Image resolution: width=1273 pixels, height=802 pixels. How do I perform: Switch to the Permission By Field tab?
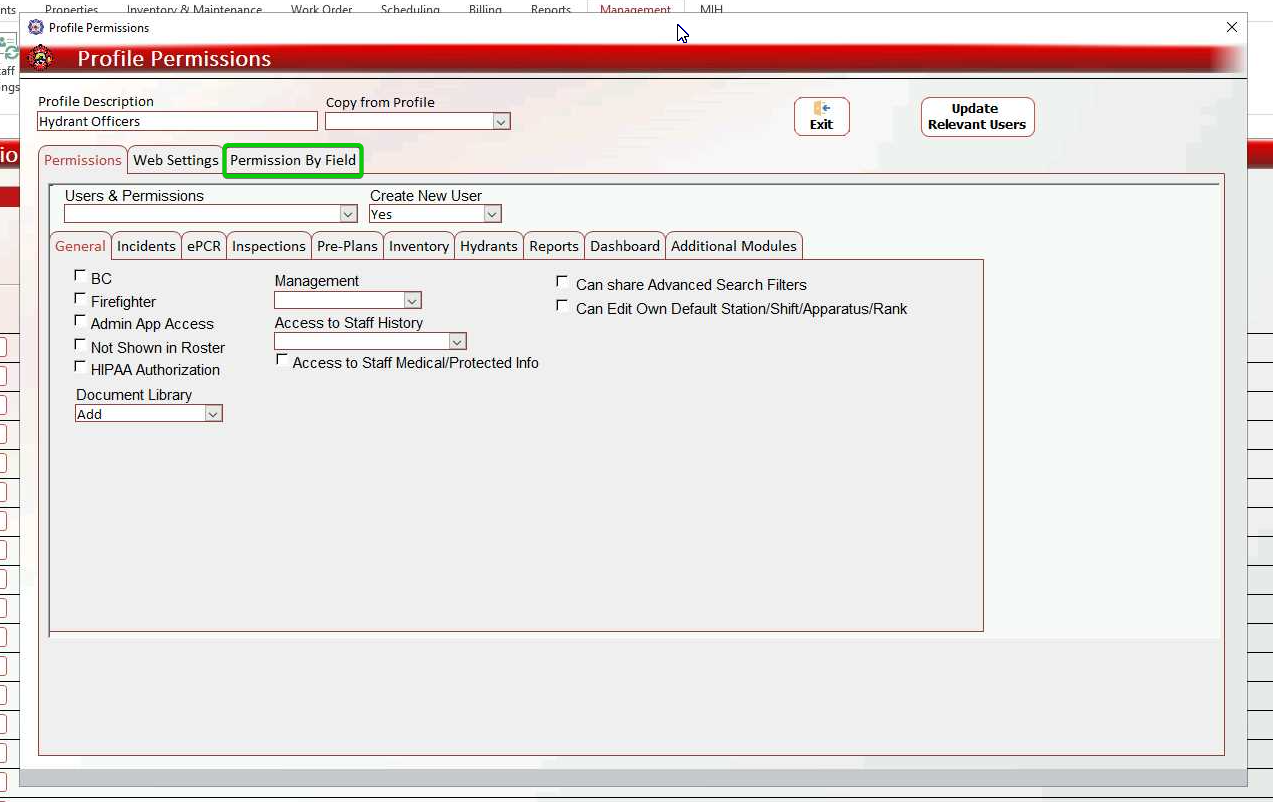coord(293,160)
